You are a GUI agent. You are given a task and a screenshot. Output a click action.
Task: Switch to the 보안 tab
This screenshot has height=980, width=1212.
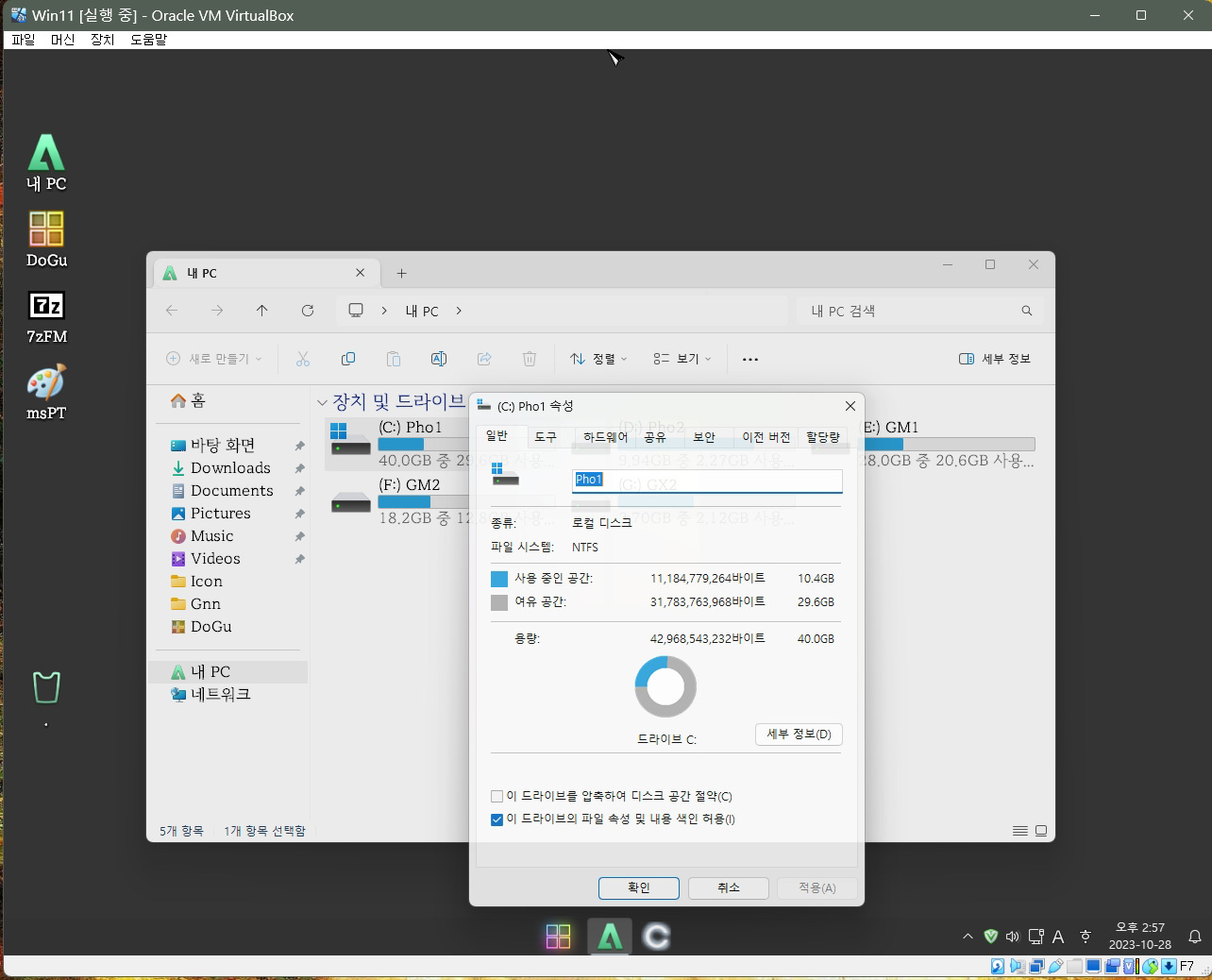click(x=704, y=437)
